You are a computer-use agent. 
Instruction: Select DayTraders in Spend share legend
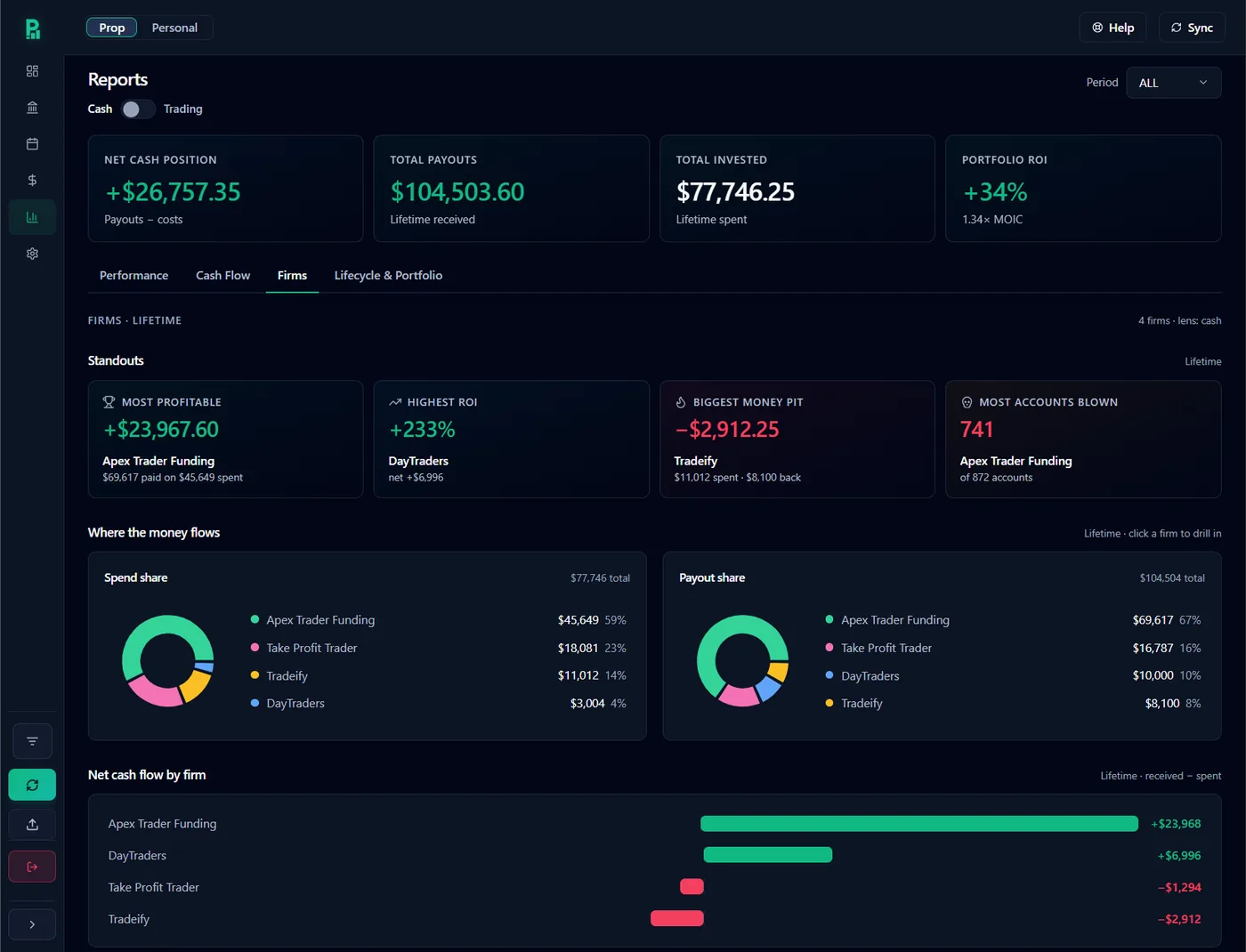pyautogui.click(x=439, y=703)
